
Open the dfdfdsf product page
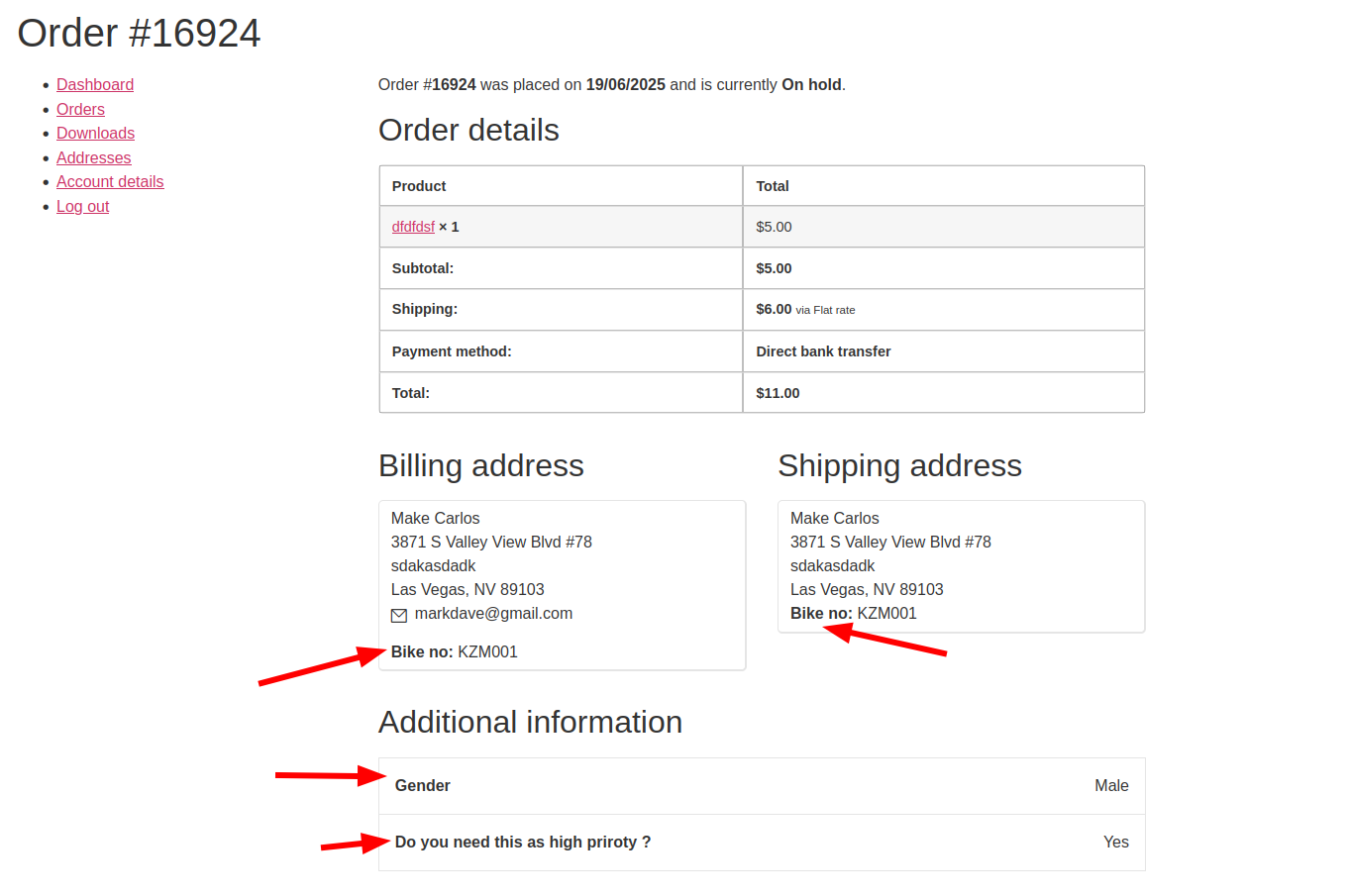[x=412, y=226]
